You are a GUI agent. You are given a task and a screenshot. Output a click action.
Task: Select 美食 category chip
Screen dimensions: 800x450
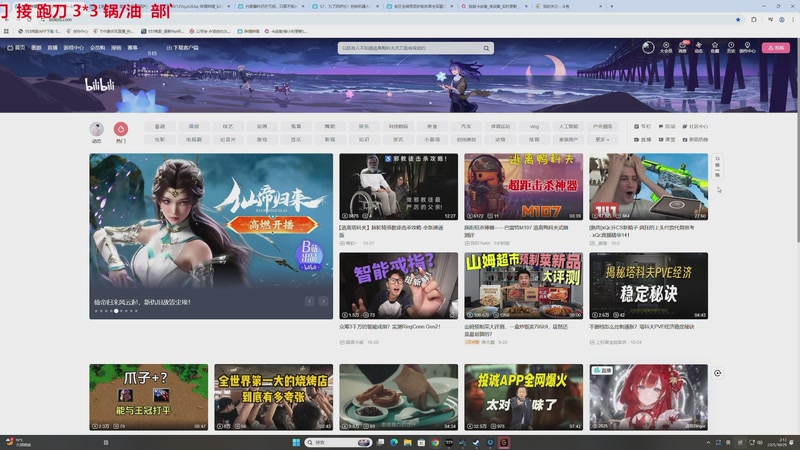432,126
